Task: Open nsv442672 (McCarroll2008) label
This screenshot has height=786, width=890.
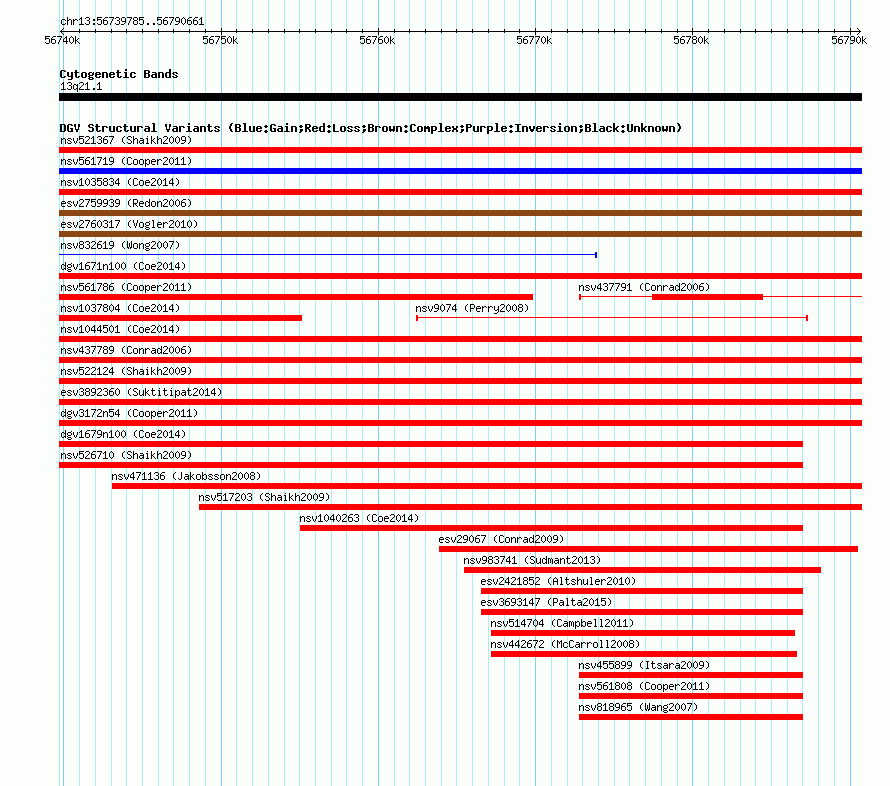Action: tap(565, 644)
